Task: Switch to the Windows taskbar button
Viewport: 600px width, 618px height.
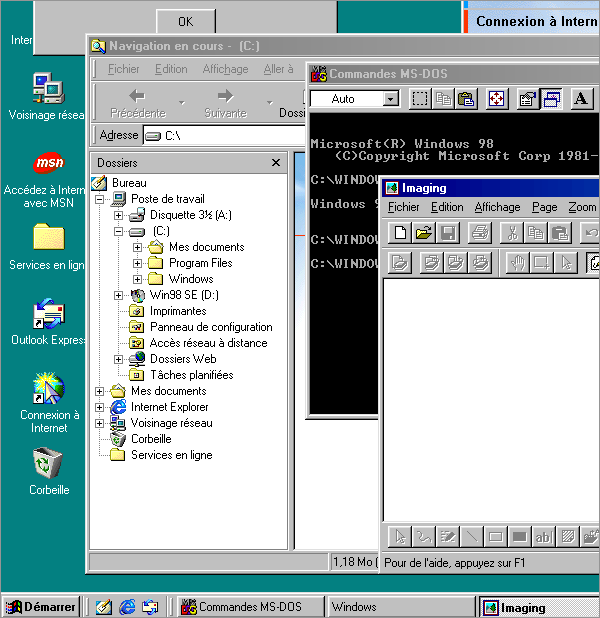Action: pyautogui.click(x=402, y=607)
